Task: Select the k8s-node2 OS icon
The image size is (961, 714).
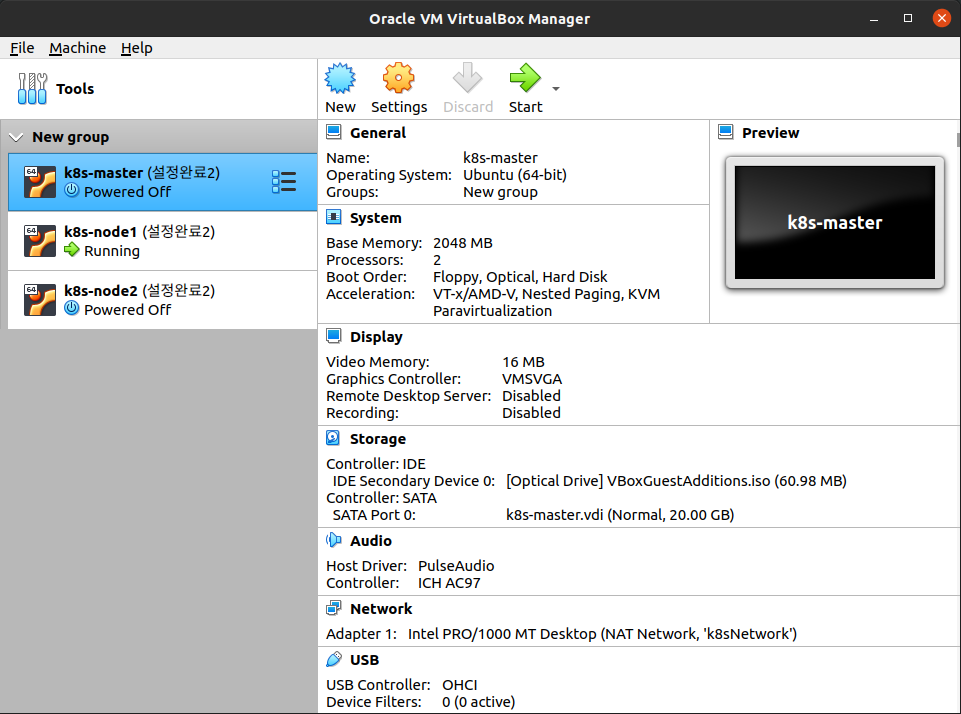Action: pos(40,300)
